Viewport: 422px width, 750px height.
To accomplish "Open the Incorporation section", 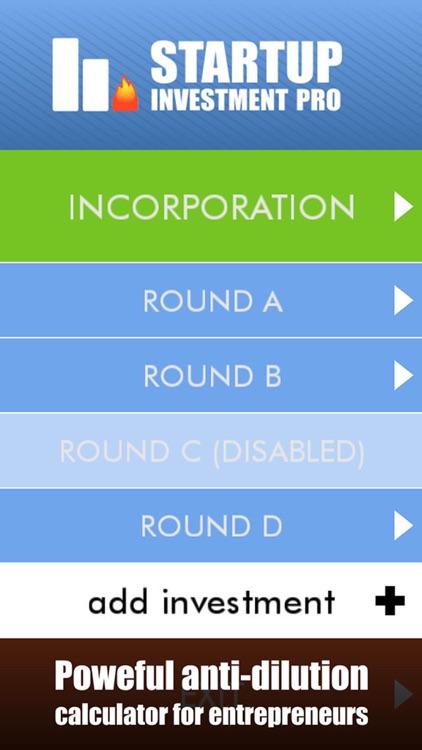I will click(x=211, y=208).
